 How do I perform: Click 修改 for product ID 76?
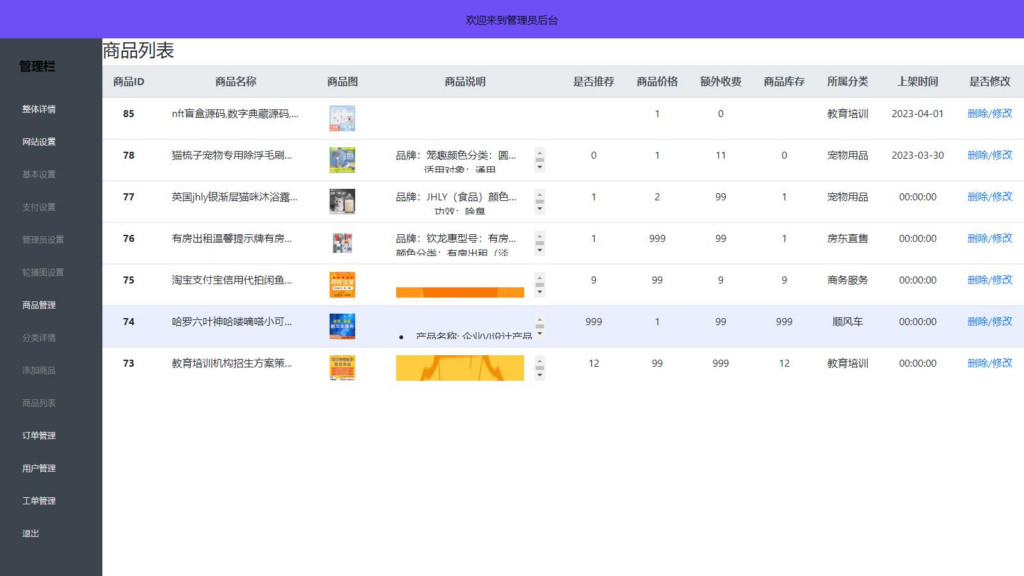pyautogui.click(x=1003, y=240)
